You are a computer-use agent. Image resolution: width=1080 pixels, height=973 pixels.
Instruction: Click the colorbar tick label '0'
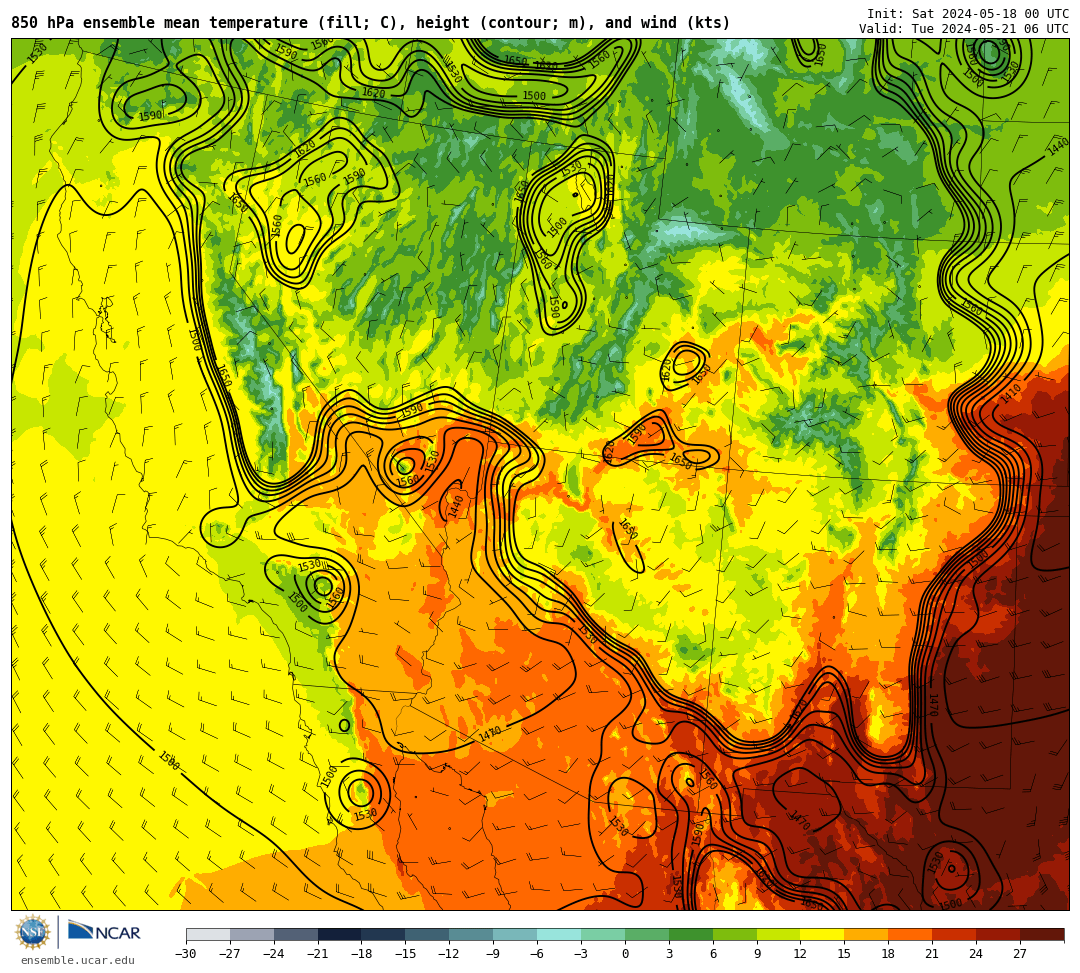(x=625, y=954)
